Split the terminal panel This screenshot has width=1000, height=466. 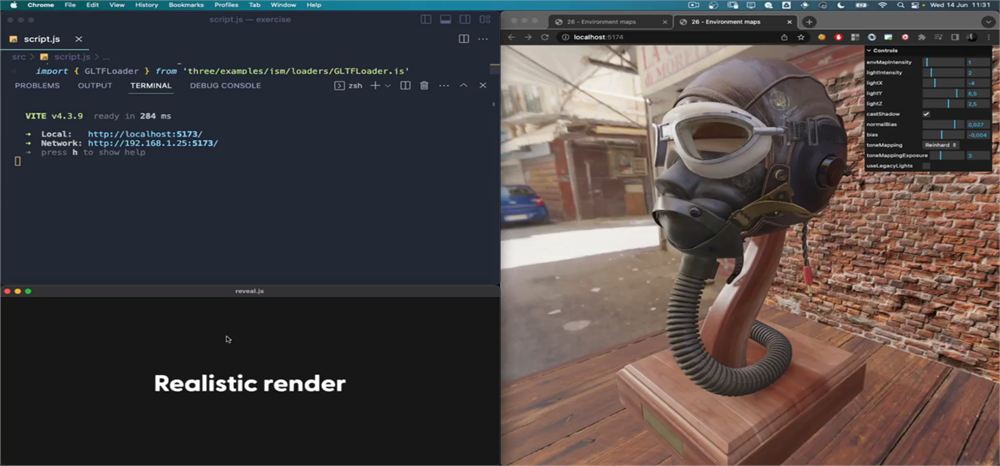tap(405, 85)
